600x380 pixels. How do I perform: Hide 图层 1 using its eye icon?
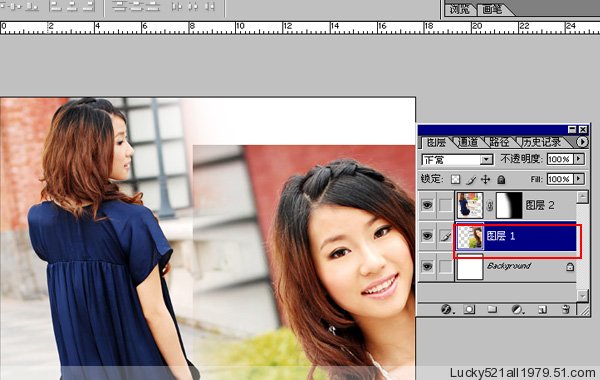[x=427, y=236]
